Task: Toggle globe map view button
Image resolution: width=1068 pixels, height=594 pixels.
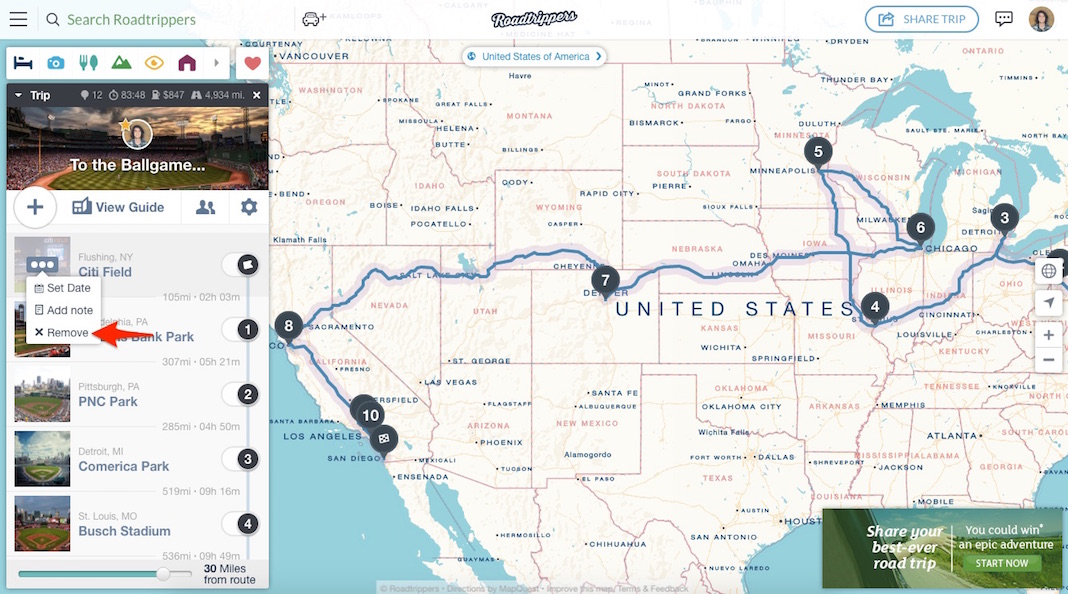Action: [x=1049, y=271]
